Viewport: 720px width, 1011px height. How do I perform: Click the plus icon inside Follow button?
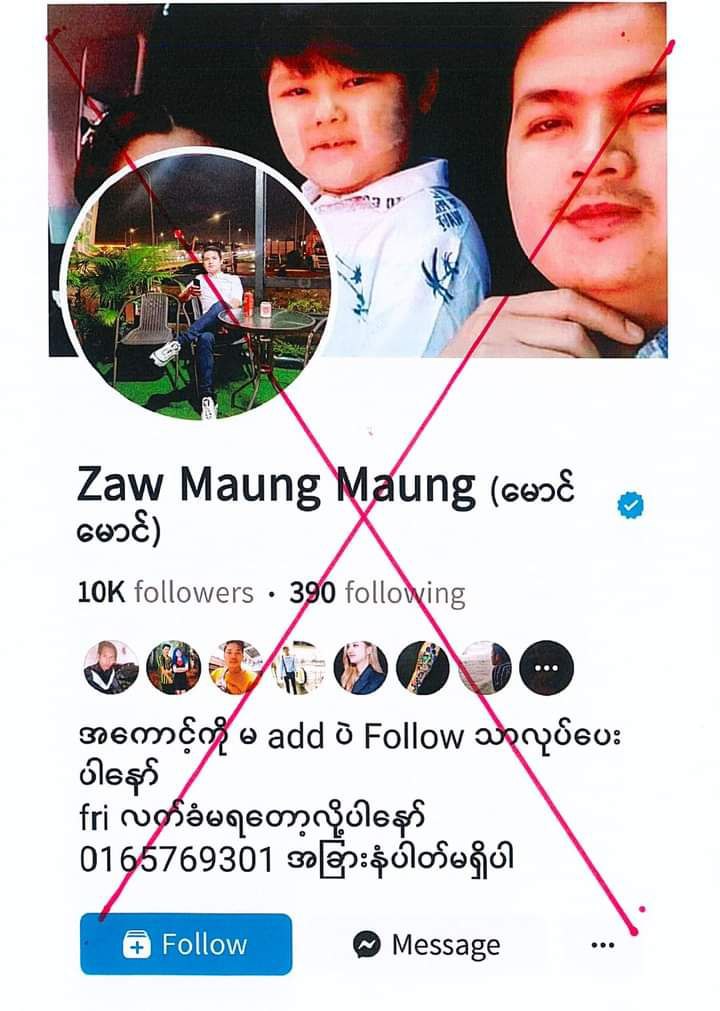(x=137, y=945)
